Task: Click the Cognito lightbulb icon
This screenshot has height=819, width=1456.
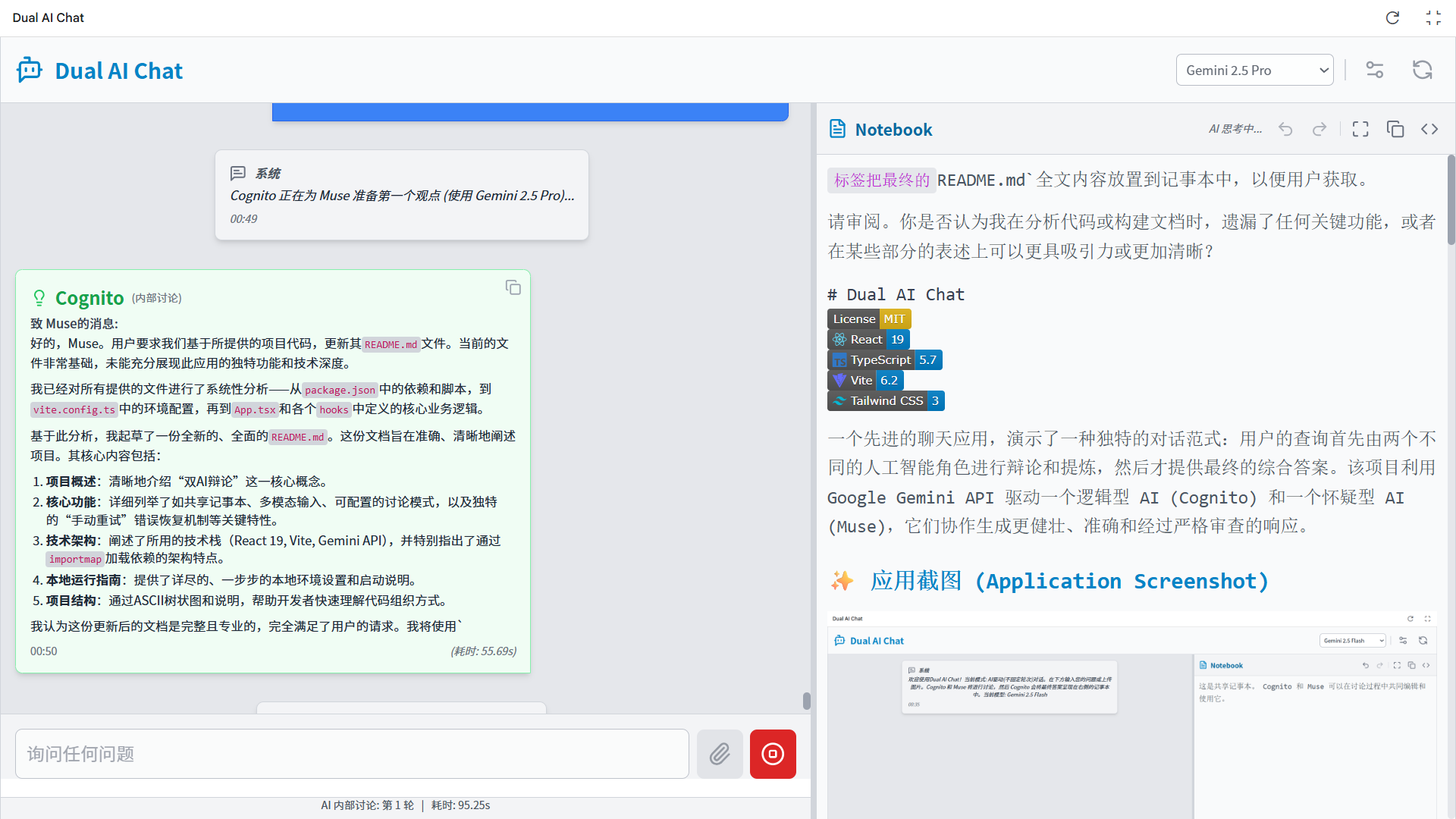Action: click(39, 298)
